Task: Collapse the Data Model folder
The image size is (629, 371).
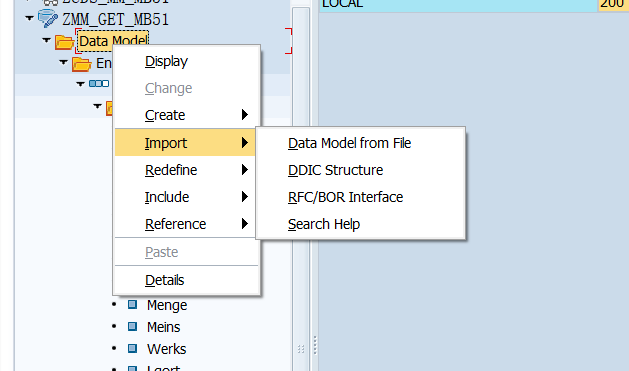Action: [47, 40]
